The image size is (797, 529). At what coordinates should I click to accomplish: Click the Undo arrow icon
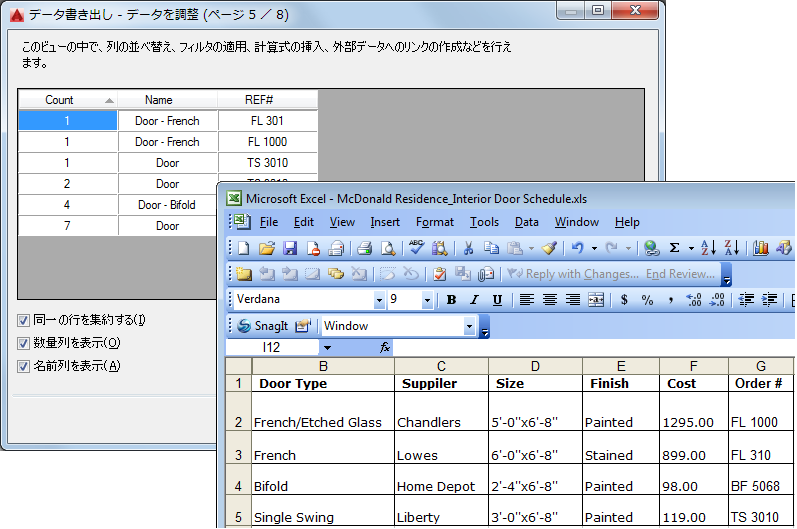tap(577, 248)
